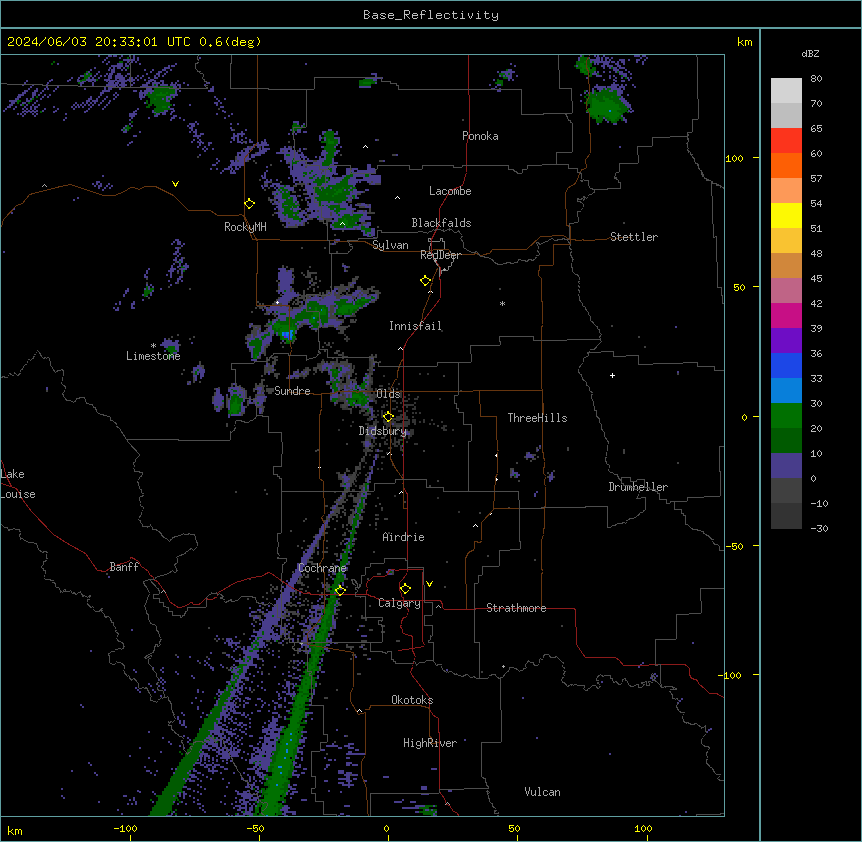Click the 100 tick on the right axis
The image size is (862, 842).
click(x=734, y=158)
